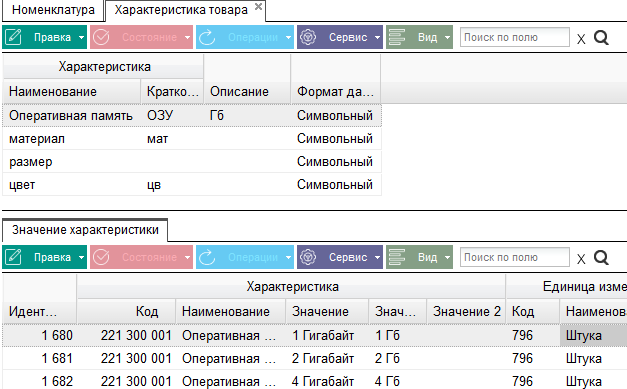Click the checkmark icon in upper Состояние button
The image size is (627, 389).
click(101, 37)
